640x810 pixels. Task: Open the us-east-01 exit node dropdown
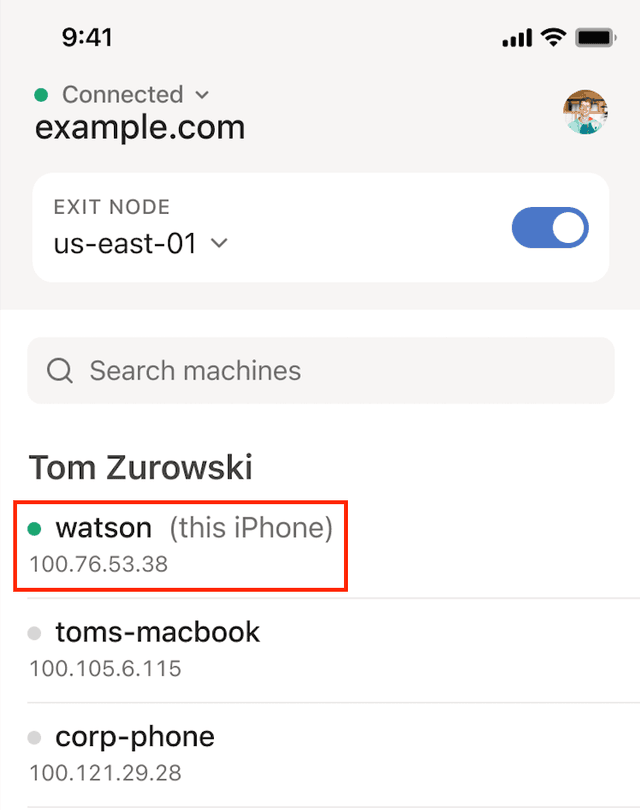(x=140, y=243)
